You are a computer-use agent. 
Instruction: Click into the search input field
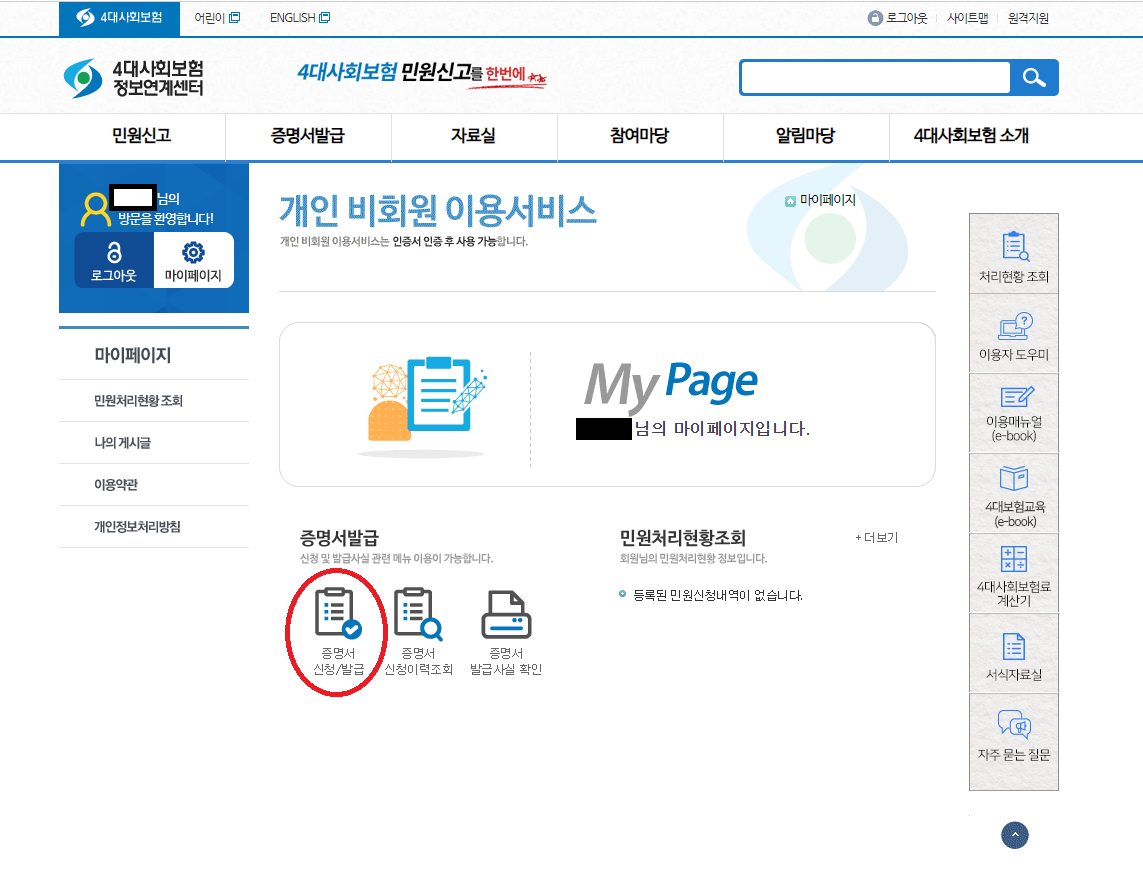click(x=875, y=77)
